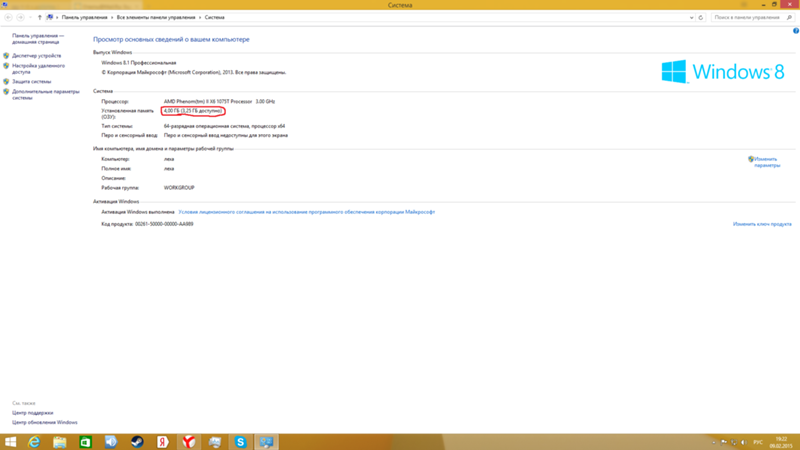The height and width of the screenshot is (450, 800).
Task: Select Windows 8.1 Профессиональная text
Action: pyautogui.click(x=139, y=63)
